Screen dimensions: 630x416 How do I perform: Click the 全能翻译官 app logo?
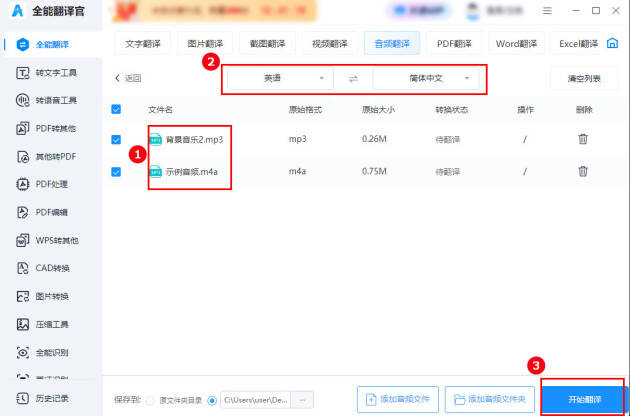click(18, 11)
